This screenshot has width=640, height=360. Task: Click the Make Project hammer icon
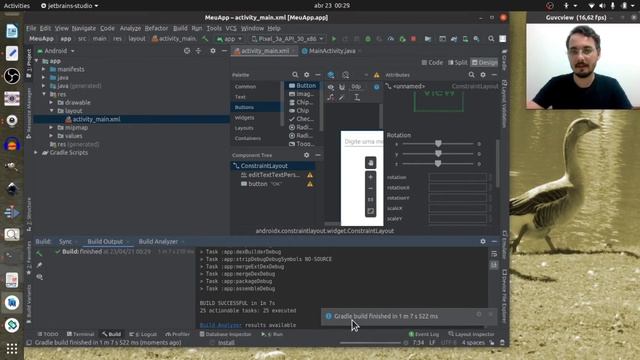coord(205,39)
